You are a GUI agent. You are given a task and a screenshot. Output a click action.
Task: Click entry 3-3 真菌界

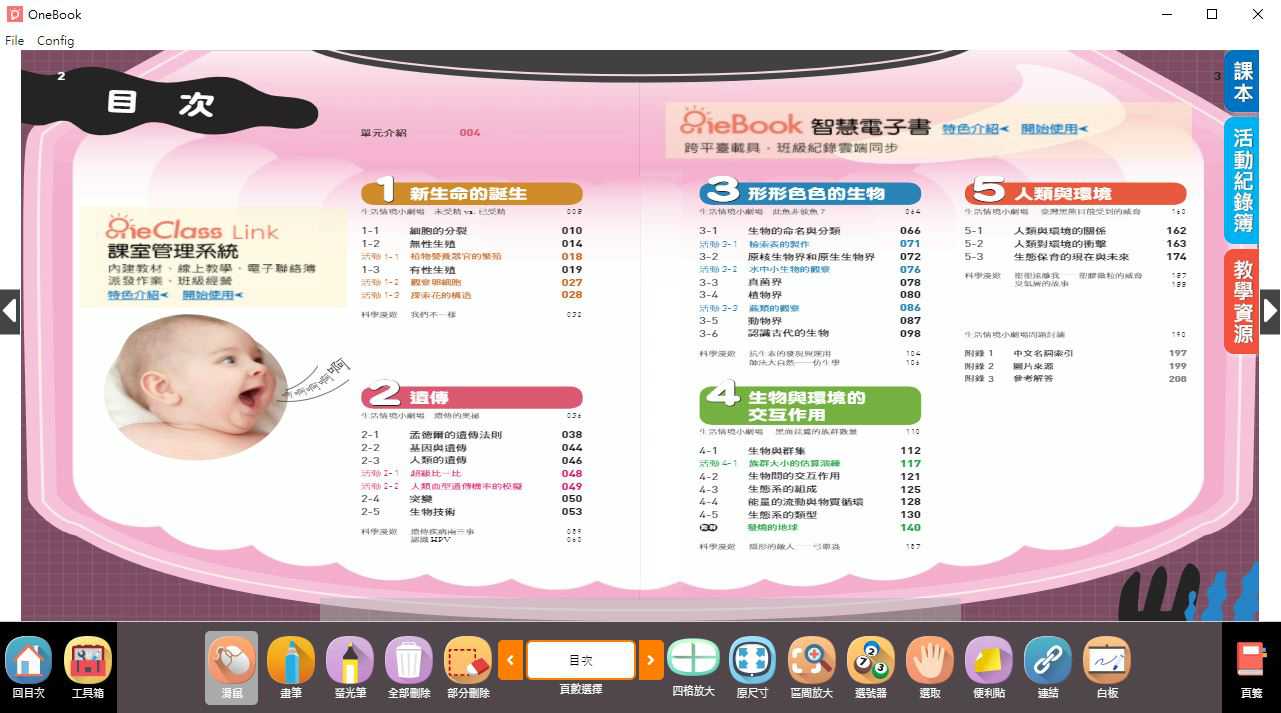click(810, 283)
